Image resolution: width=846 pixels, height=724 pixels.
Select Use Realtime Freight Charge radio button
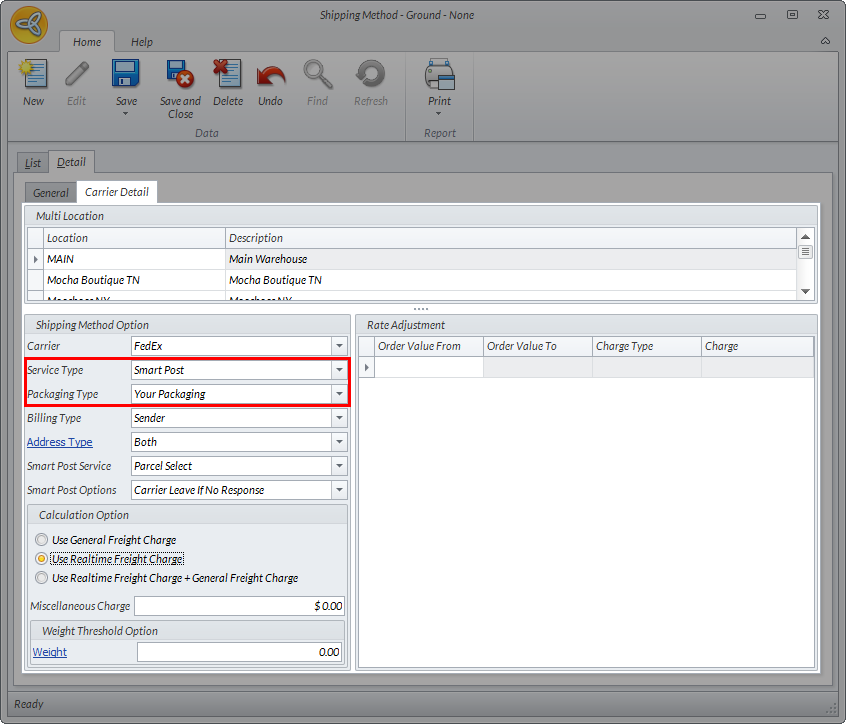(41, 559)
